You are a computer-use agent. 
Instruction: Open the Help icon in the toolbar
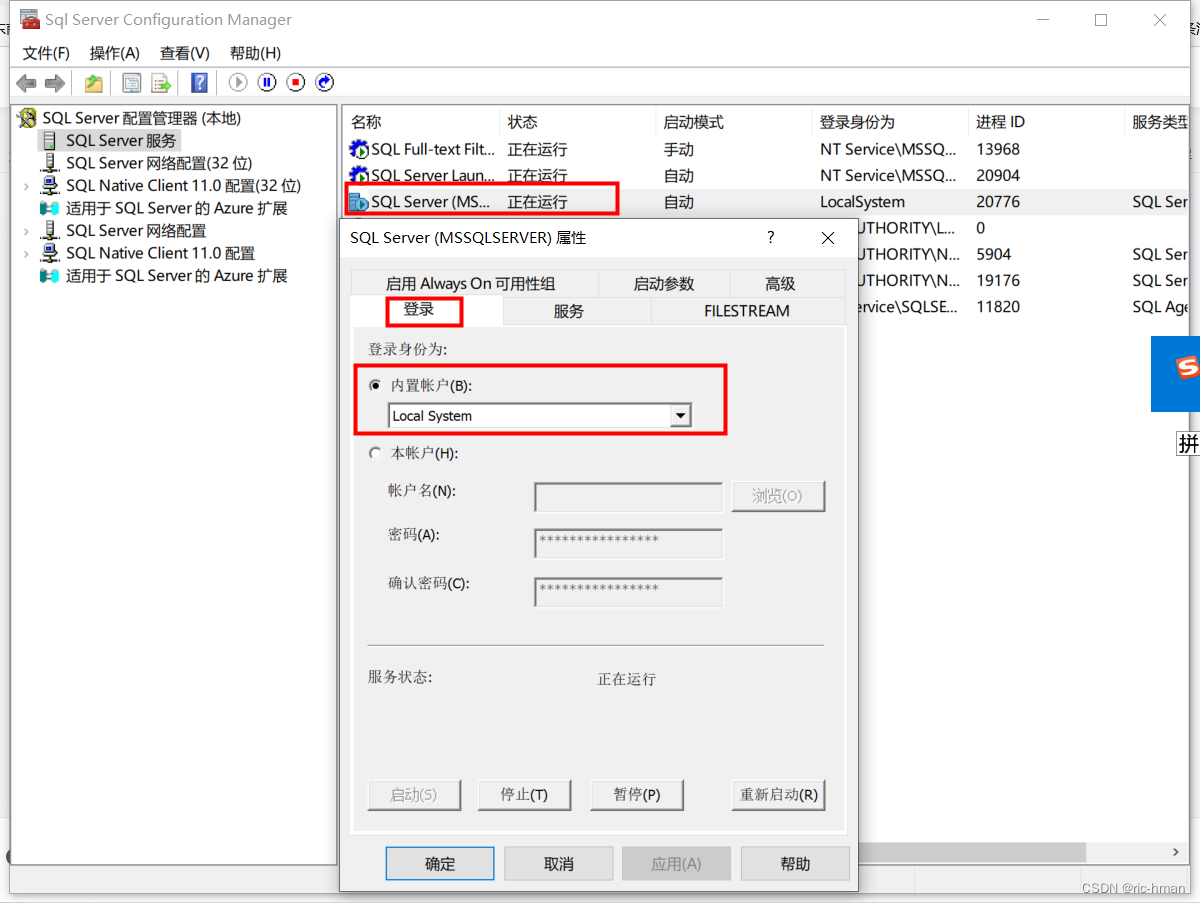point(199,83)
